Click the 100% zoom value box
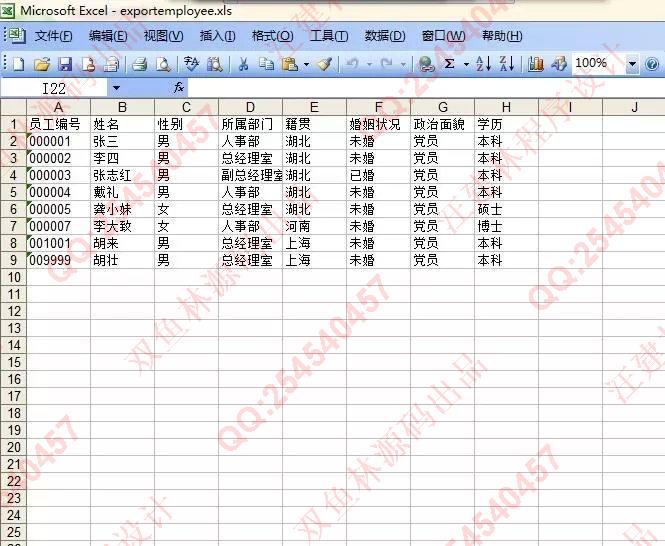The width and height of the screenshot is (665, 546). tap(598, 64)
